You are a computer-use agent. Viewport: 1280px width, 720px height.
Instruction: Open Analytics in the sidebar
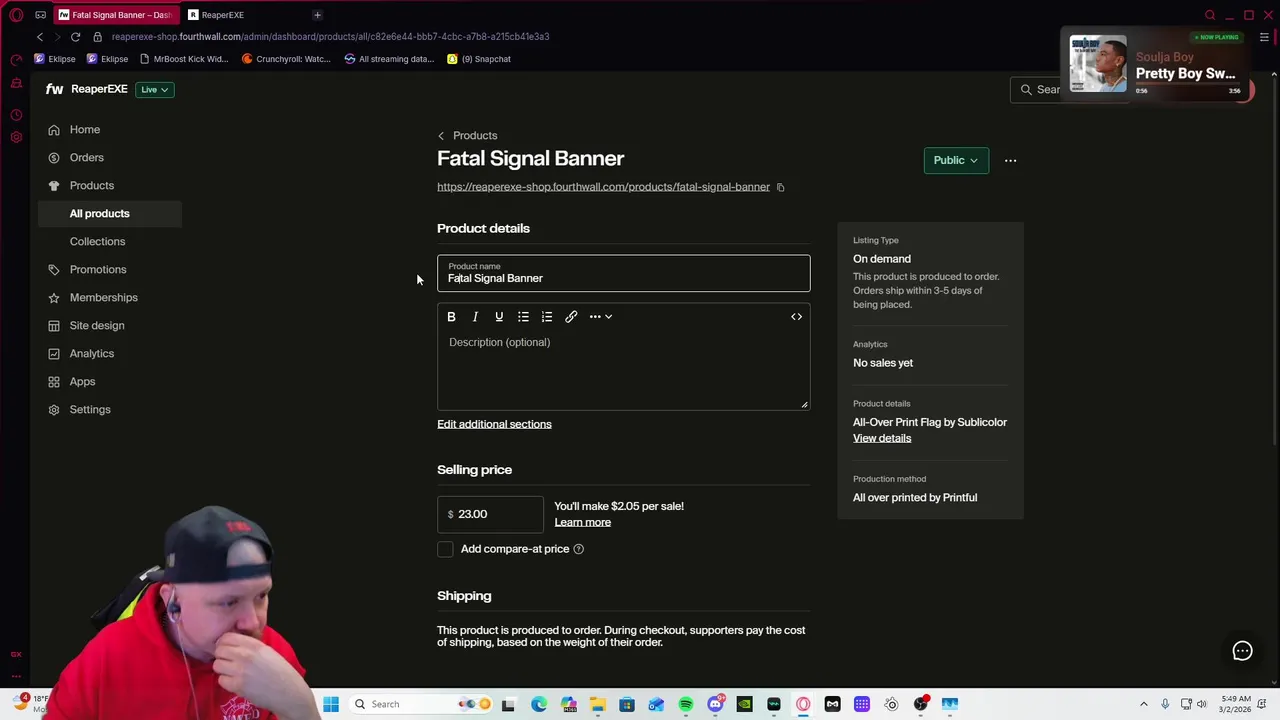coord(92,354)
